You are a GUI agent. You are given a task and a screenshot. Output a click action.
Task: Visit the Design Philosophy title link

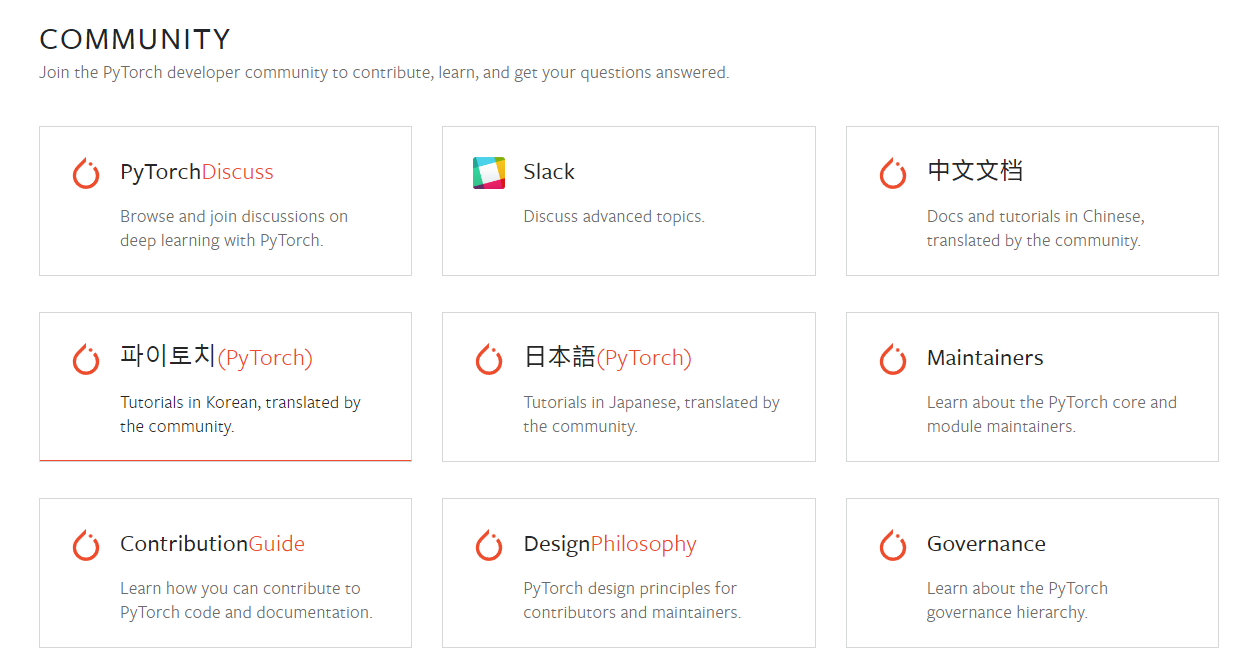610,544
